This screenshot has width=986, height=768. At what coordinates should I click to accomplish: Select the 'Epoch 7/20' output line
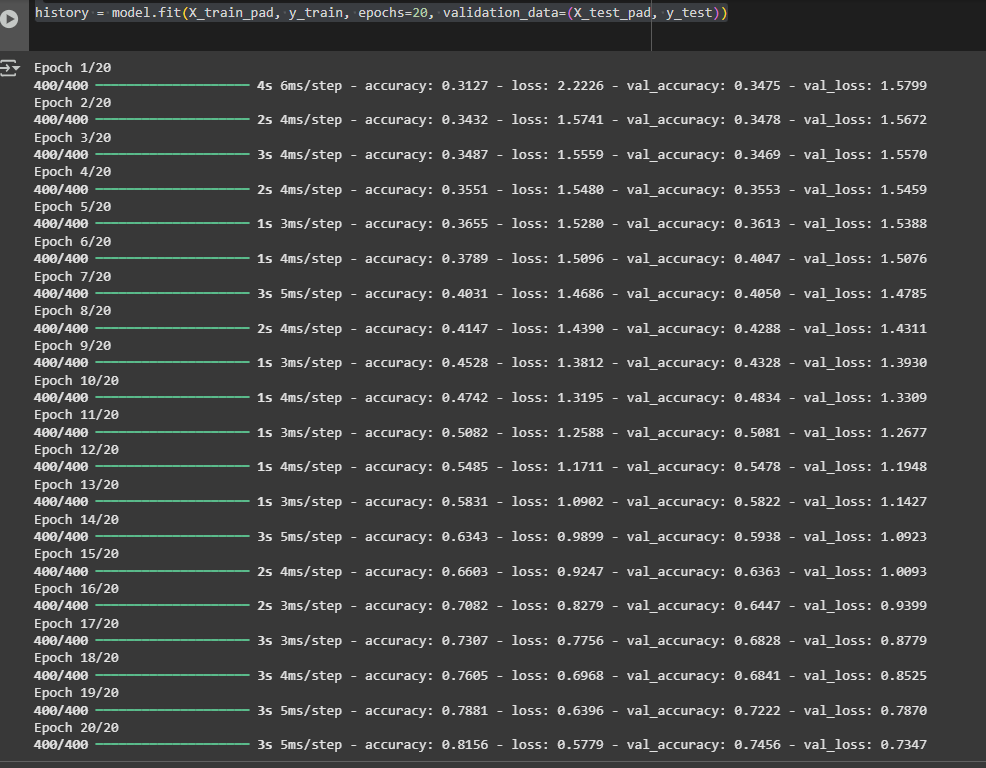pyautogui.click(x=72, y=276)
